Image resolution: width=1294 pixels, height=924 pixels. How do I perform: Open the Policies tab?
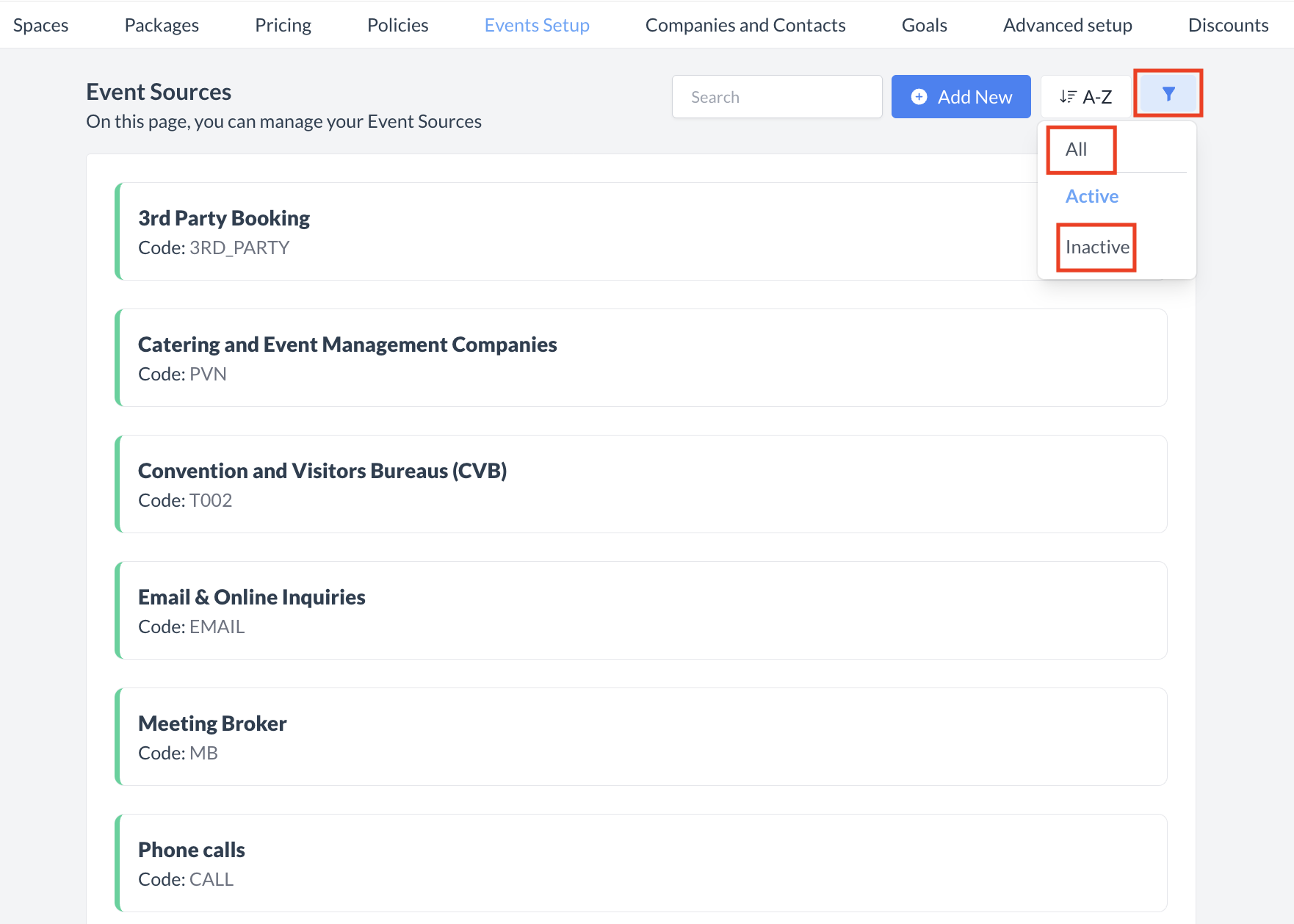pos(397,25)
